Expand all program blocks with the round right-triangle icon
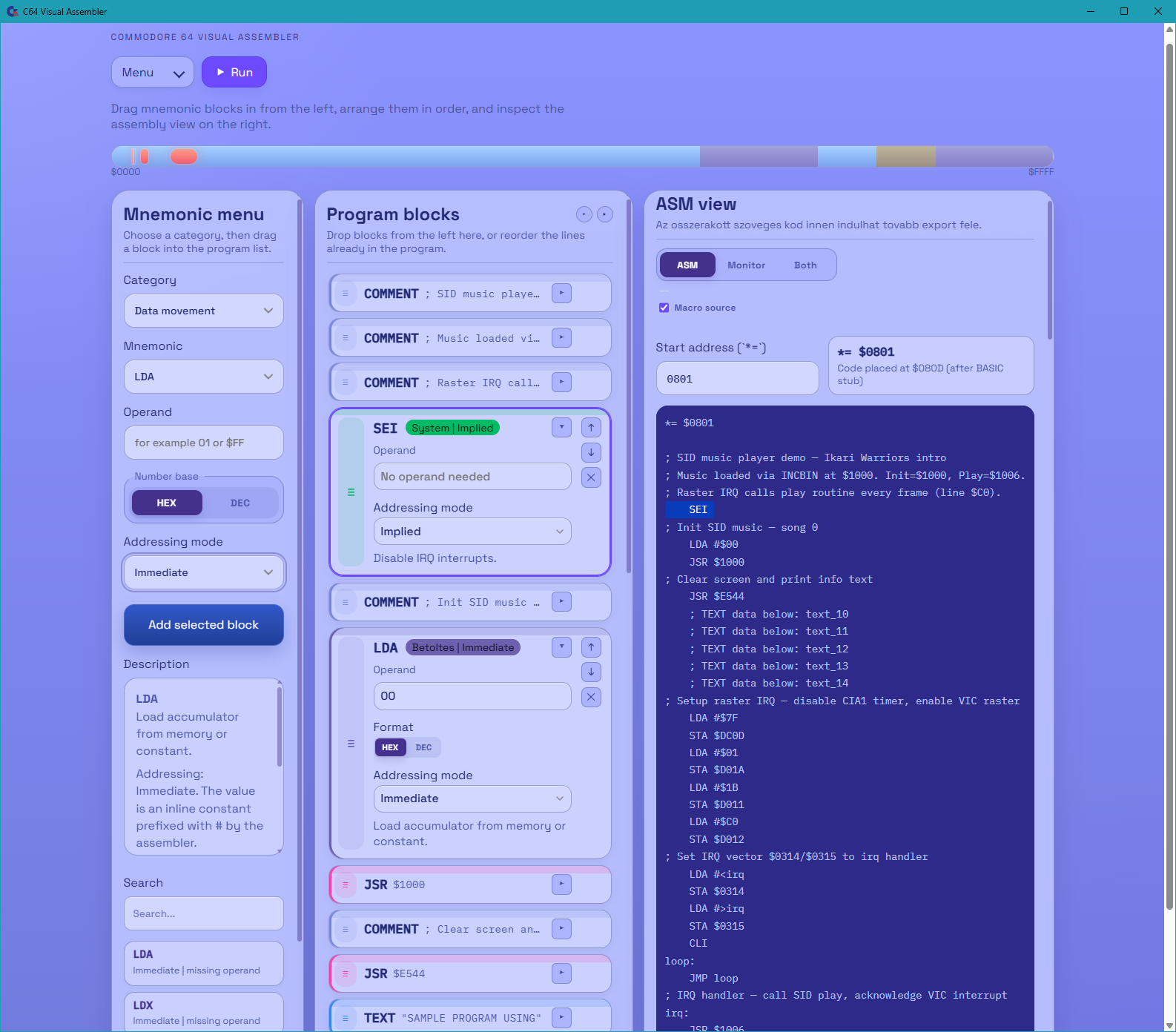The image size is (1176, 1032). [x=605, y=214]
